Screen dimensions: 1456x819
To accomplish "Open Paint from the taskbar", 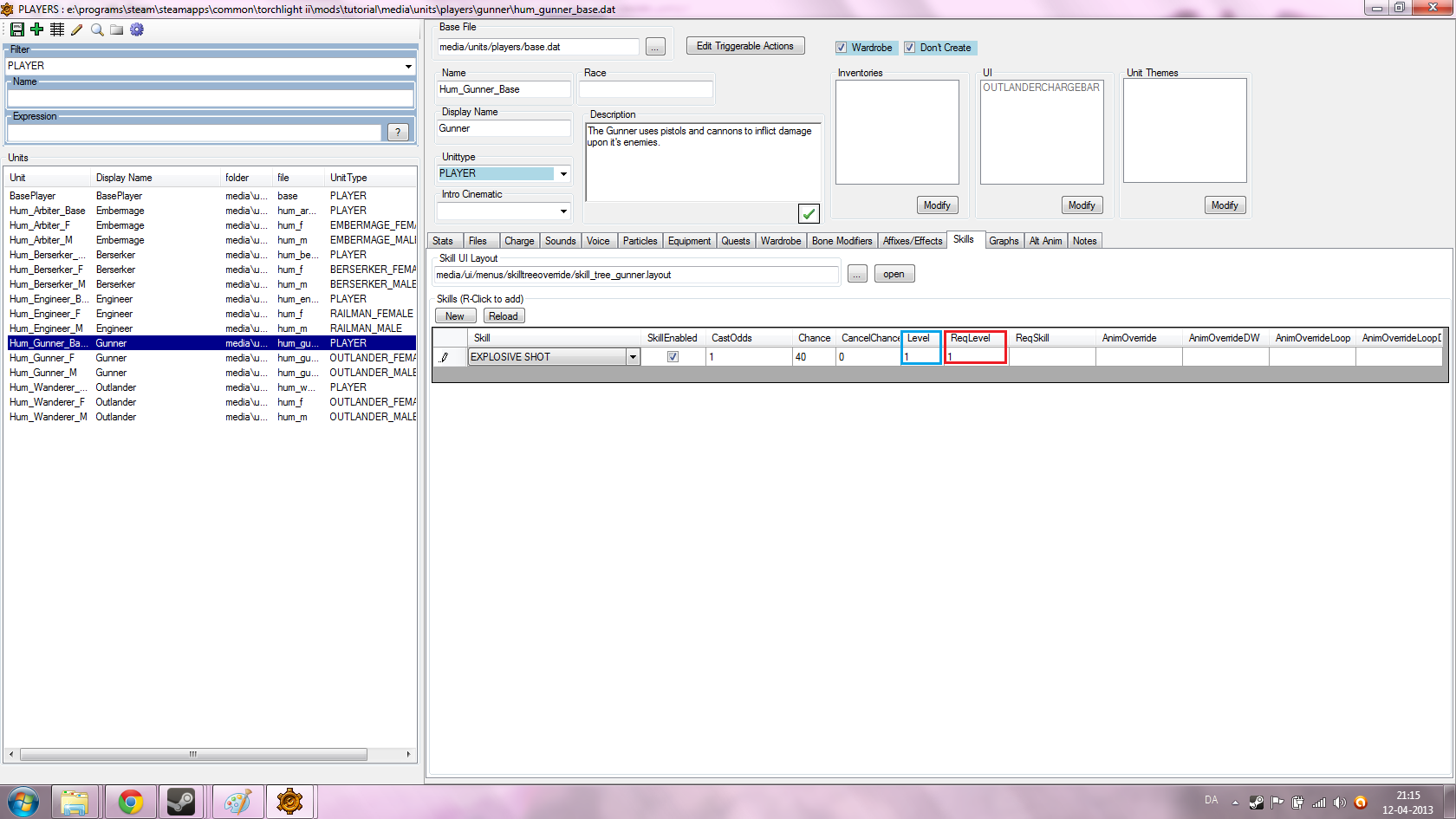I will point(237,803).
